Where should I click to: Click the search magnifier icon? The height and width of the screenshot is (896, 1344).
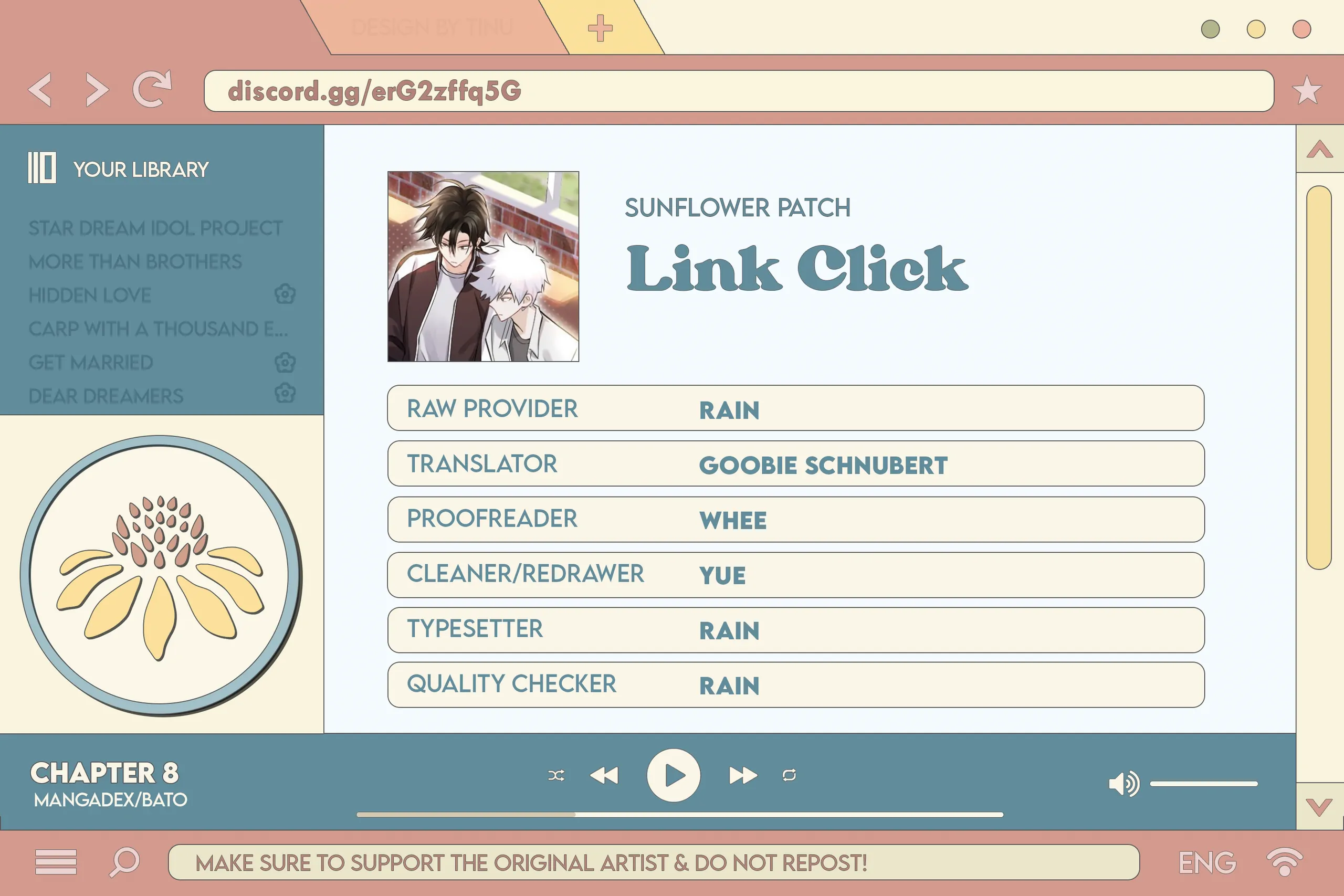tap(124, 862)
